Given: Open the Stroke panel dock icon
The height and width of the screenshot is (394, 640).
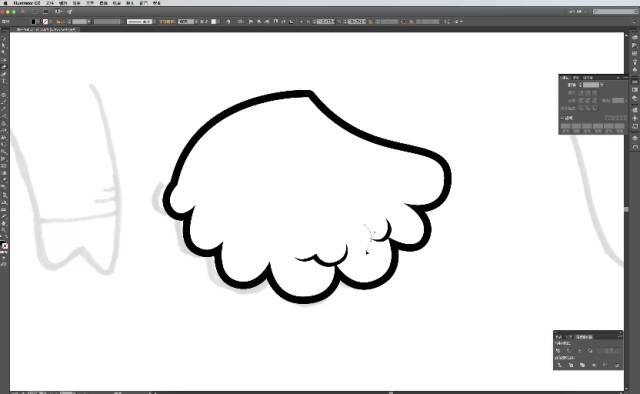Looking at the screenshot, I should click(x=635, y=82).
